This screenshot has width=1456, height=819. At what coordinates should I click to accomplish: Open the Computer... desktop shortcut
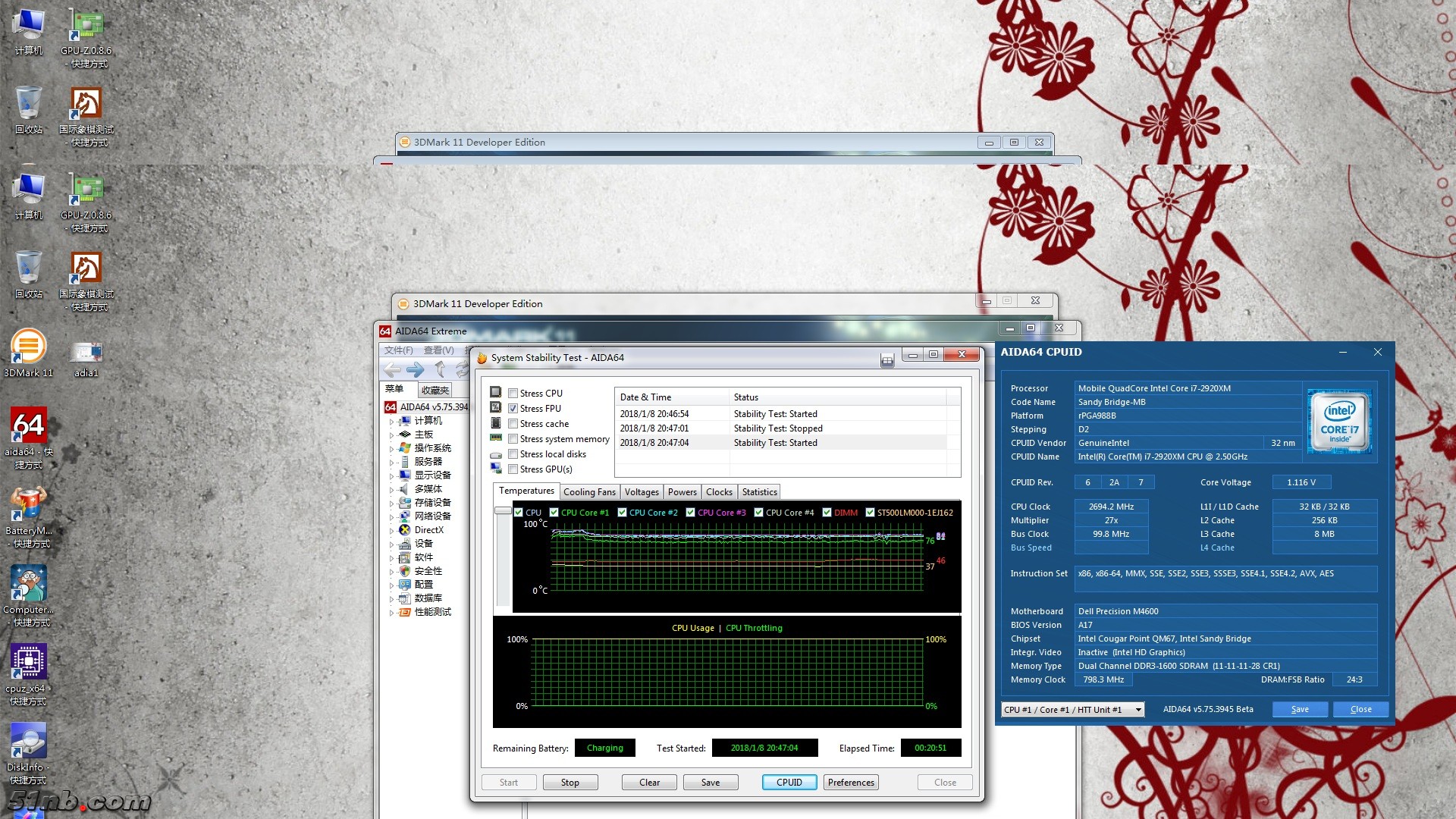tap(29, 595)
